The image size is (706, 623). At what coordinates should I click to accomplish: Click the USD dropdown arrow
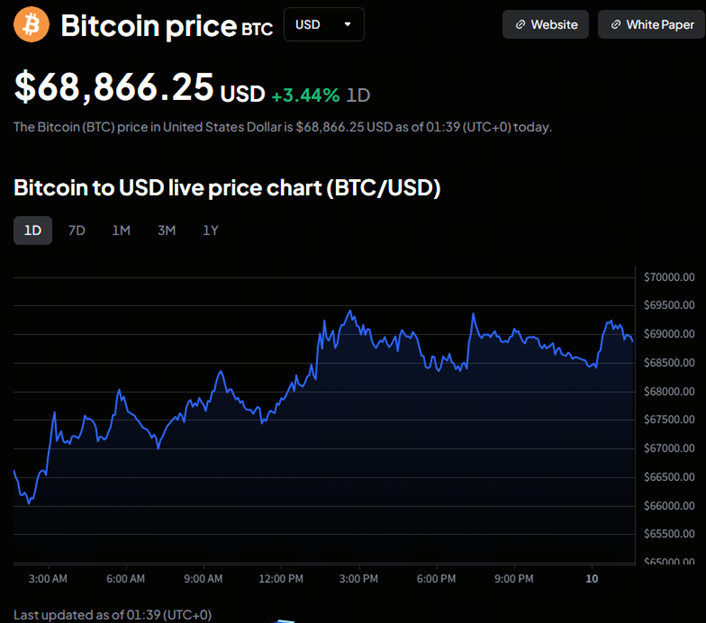coord(347,24)
